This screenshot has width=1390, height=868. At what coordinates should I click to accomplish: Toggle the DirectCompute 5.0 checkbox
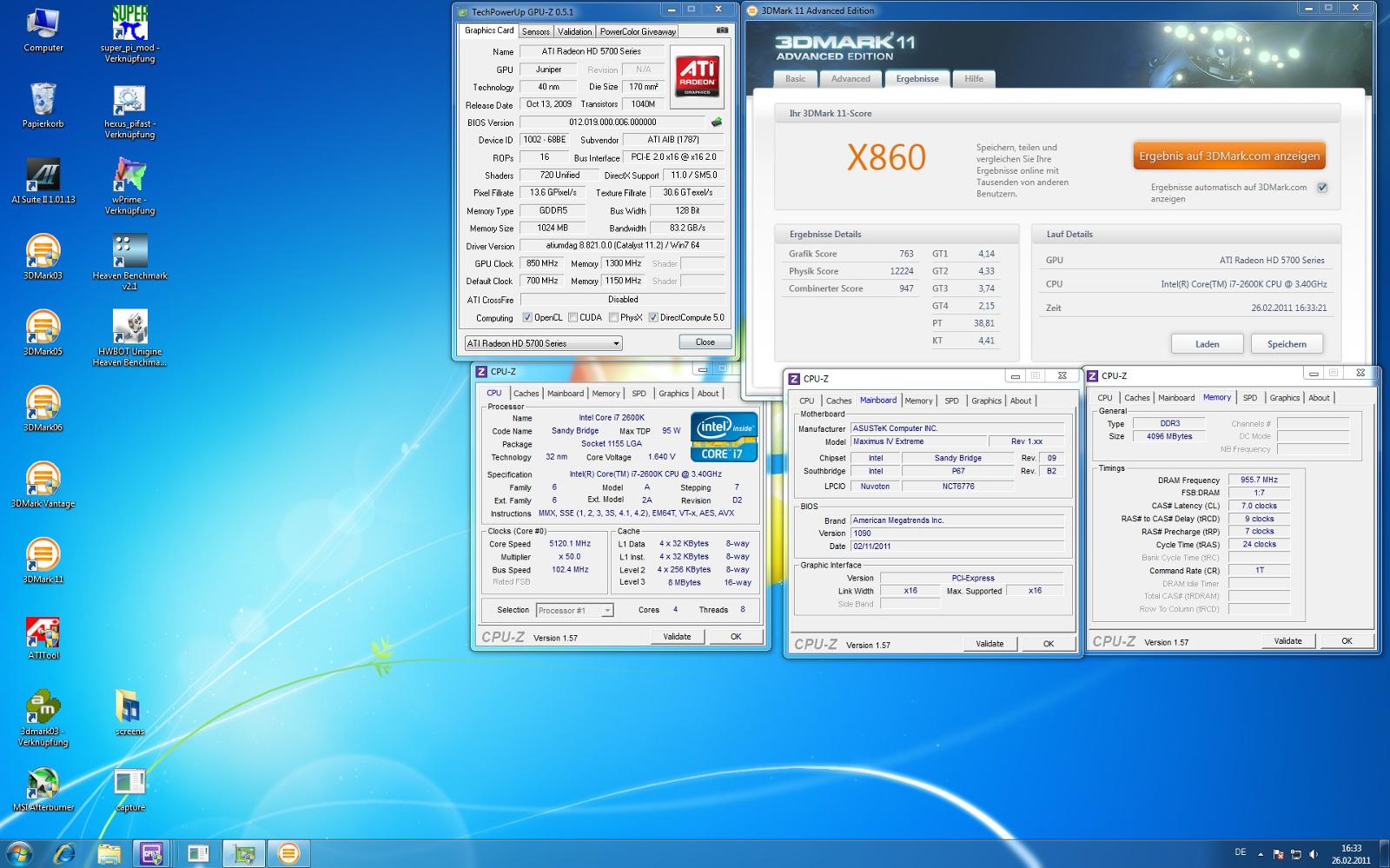[x=653, y=318]
